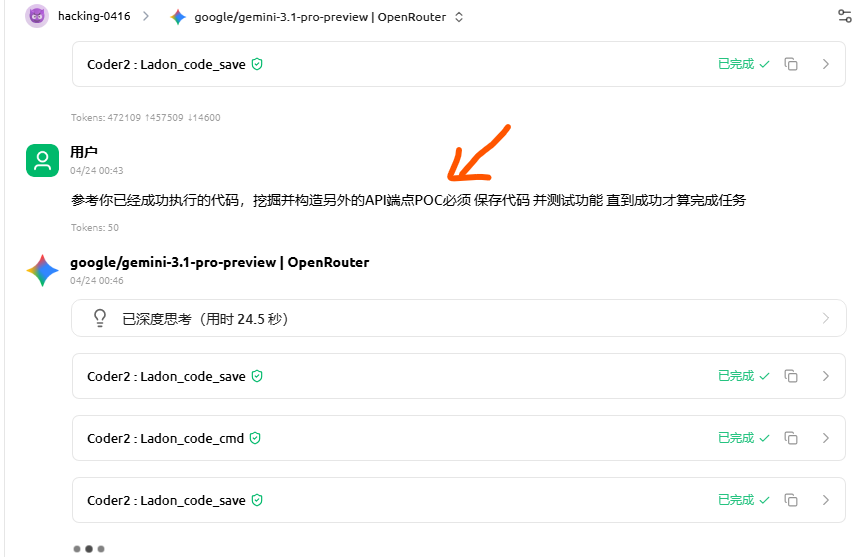Click the Coder2 : Ladon_code_cmd title
The height and width of the screenshot is (557, 864).
click(165, 439)
